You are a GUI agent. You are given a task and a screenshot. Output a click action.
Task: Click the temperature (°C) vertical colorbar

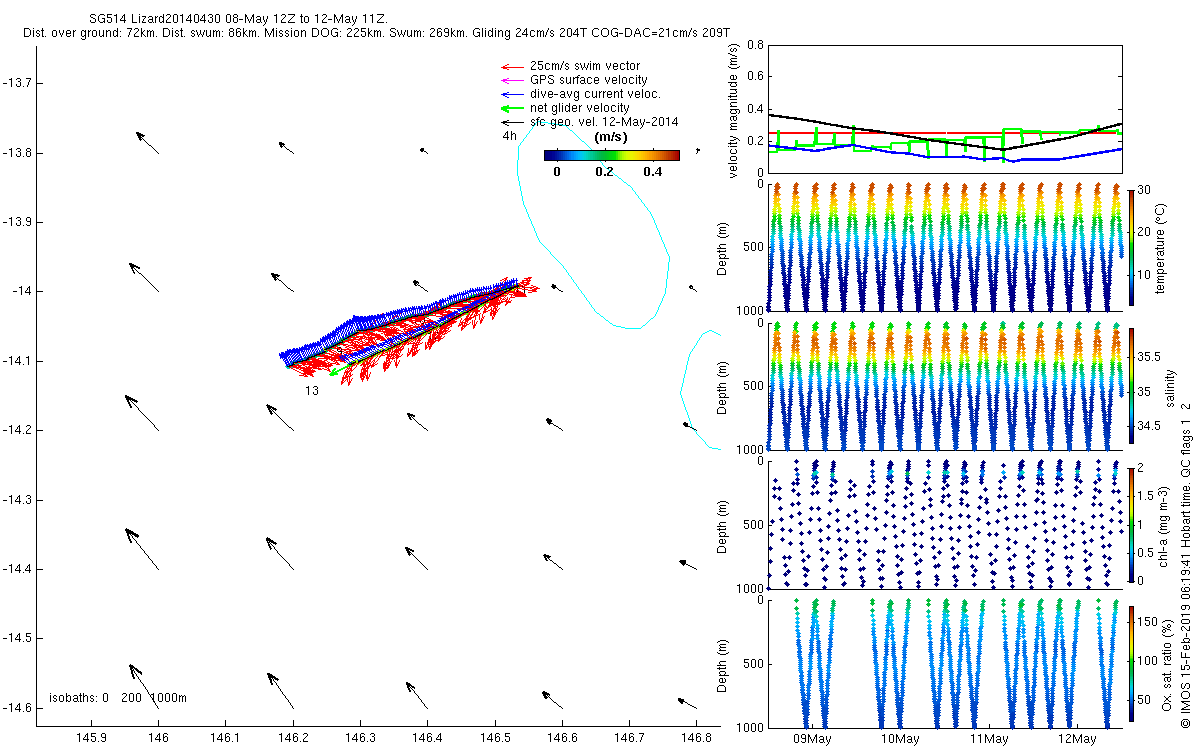coord(1131,247)
